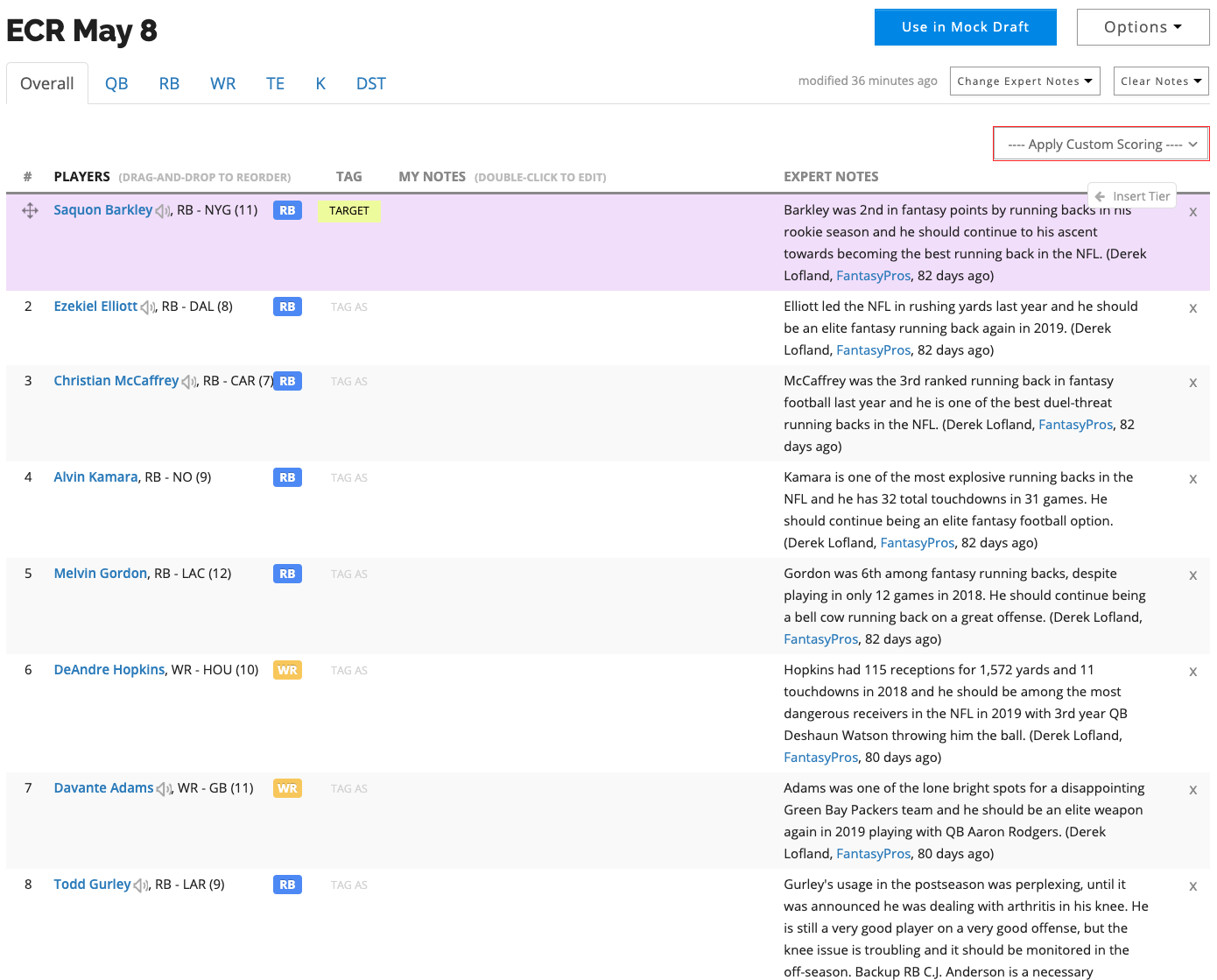Click My Notes cell for Ezekiel Elliott

click(x=582, y=327)
